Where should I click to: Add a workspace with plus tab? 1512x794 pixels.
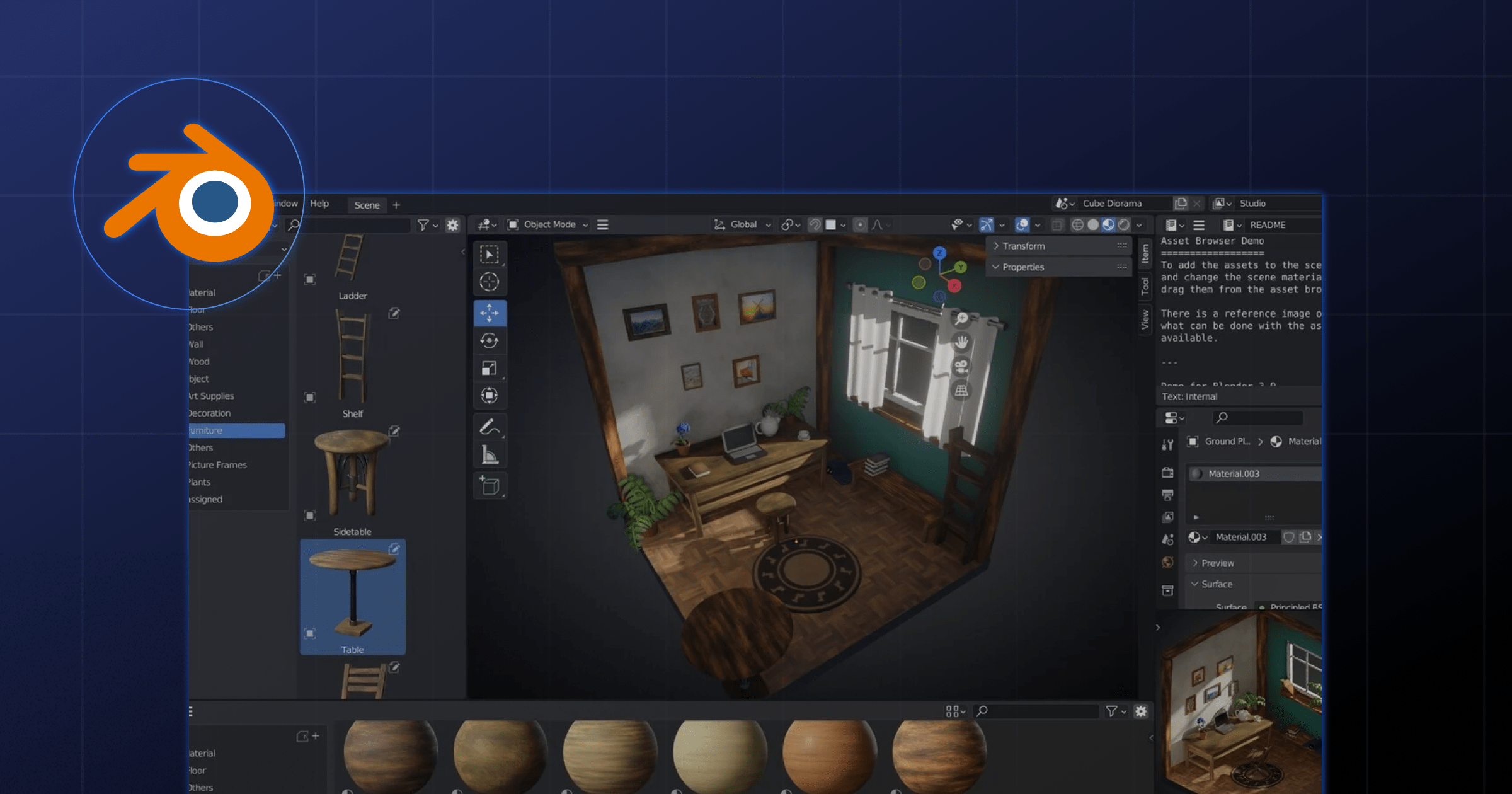click(x=396, y=205)
